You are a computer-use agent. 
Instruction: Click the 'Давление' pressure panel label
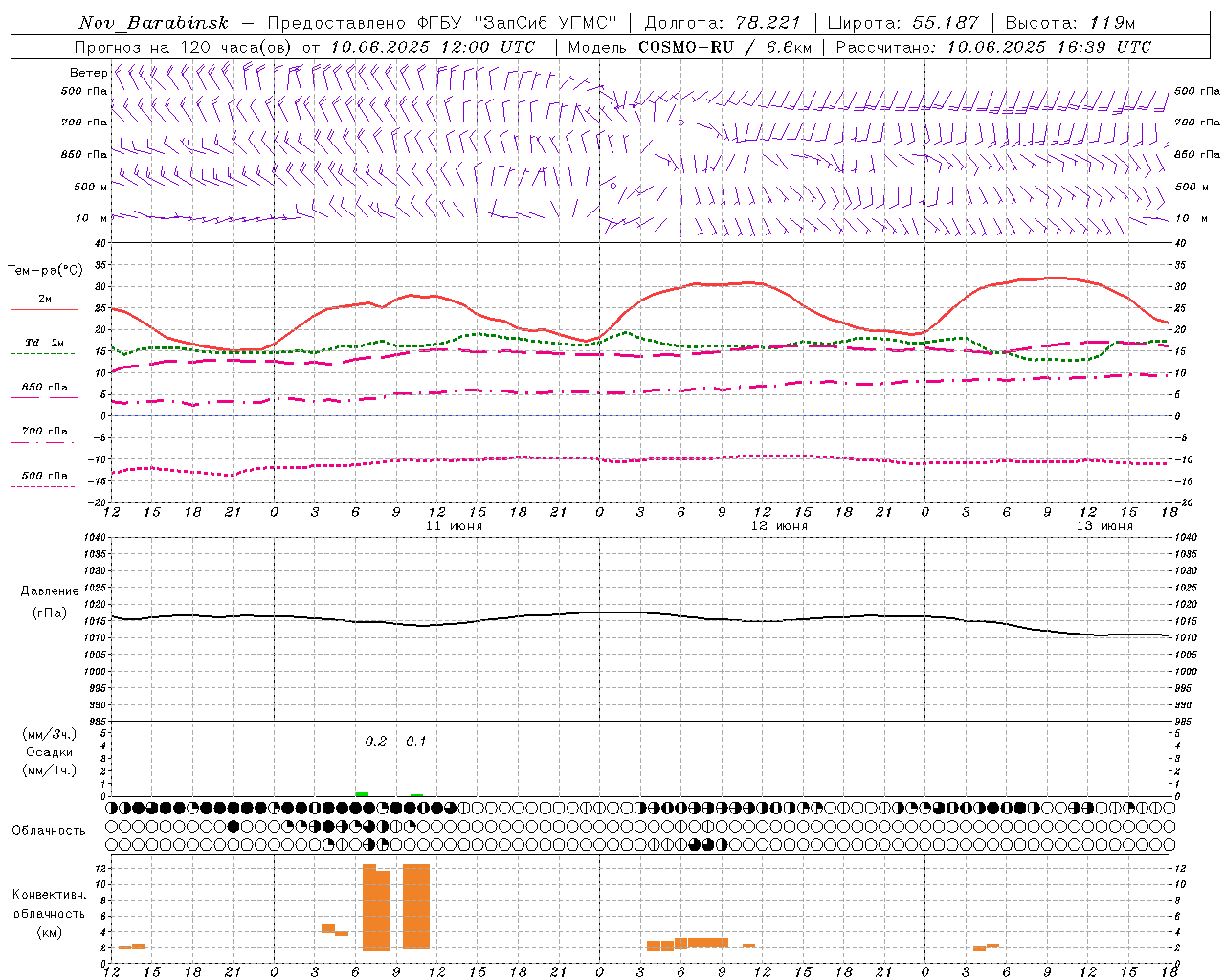50,591
